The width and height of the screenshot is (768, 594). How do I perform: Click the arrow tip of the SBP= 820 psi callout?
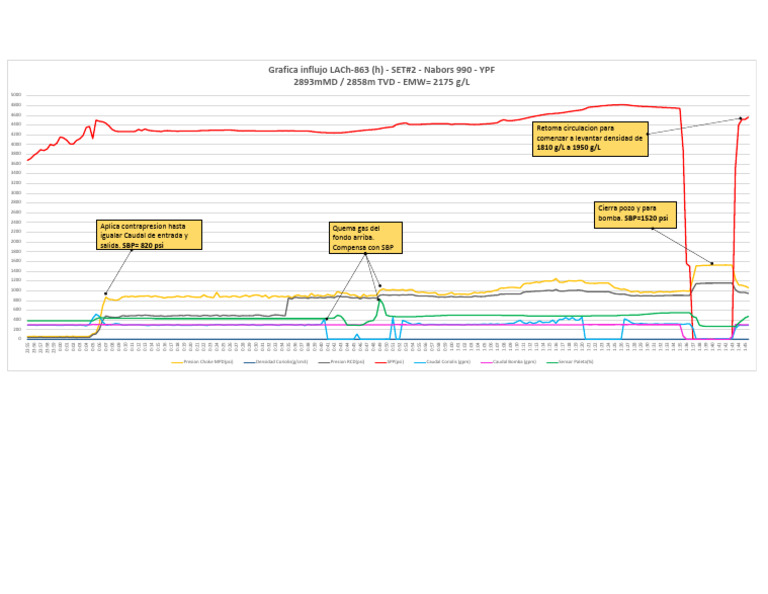(105, 294)
